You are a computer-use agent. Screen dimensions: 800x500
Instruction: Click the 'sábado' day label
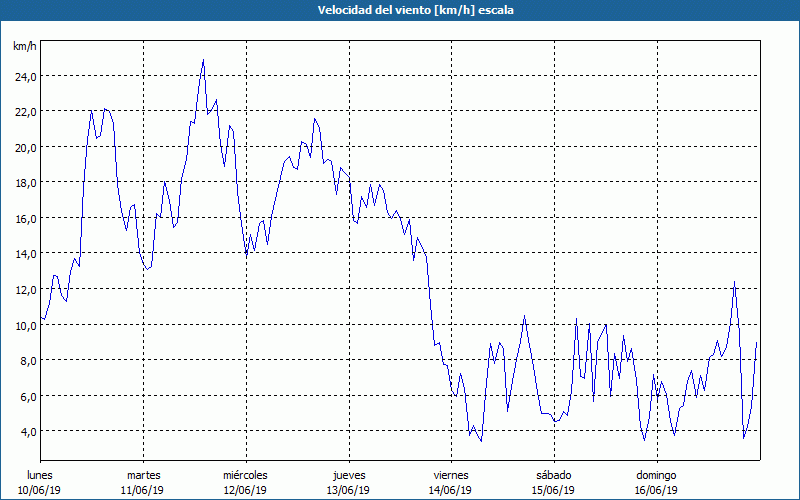[554, 475]
